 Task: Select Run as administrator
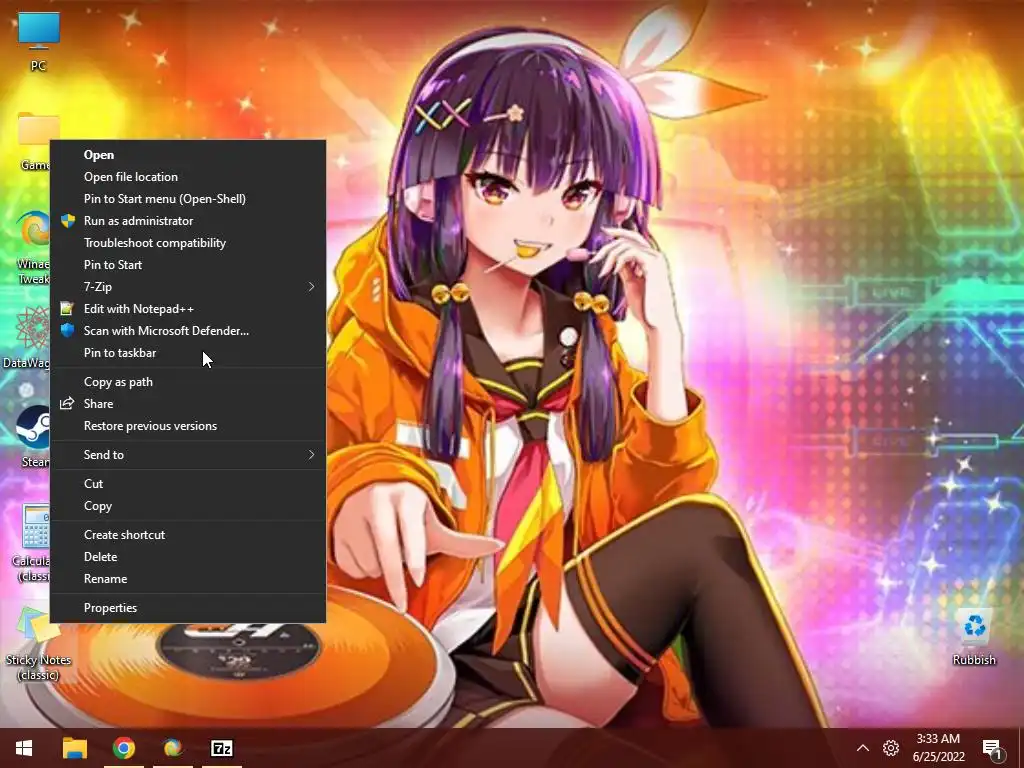[x=188, y=221]
